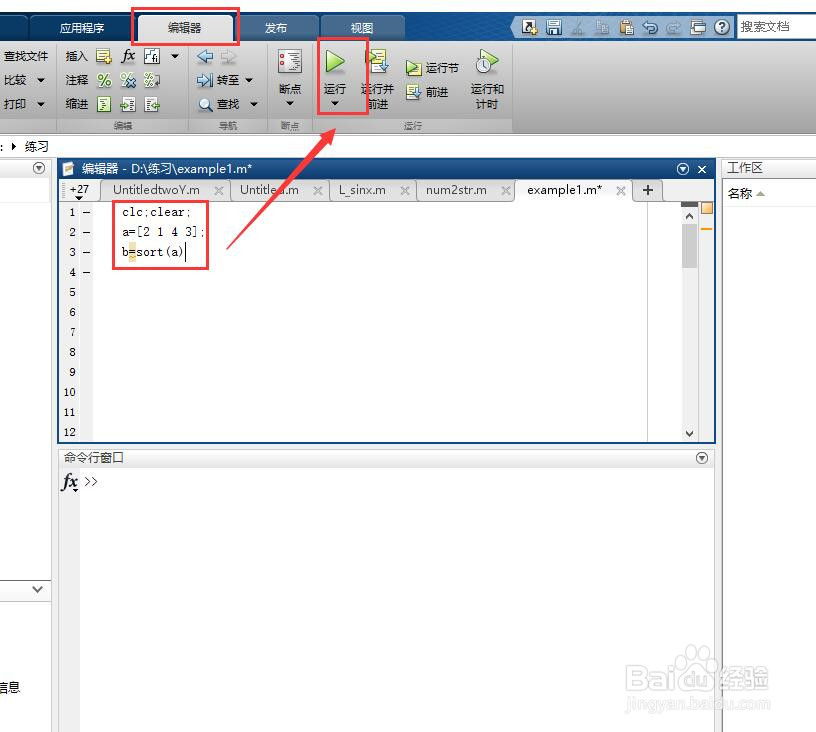Close the UntitledtwoY.m tab

(x=219, y=191)
